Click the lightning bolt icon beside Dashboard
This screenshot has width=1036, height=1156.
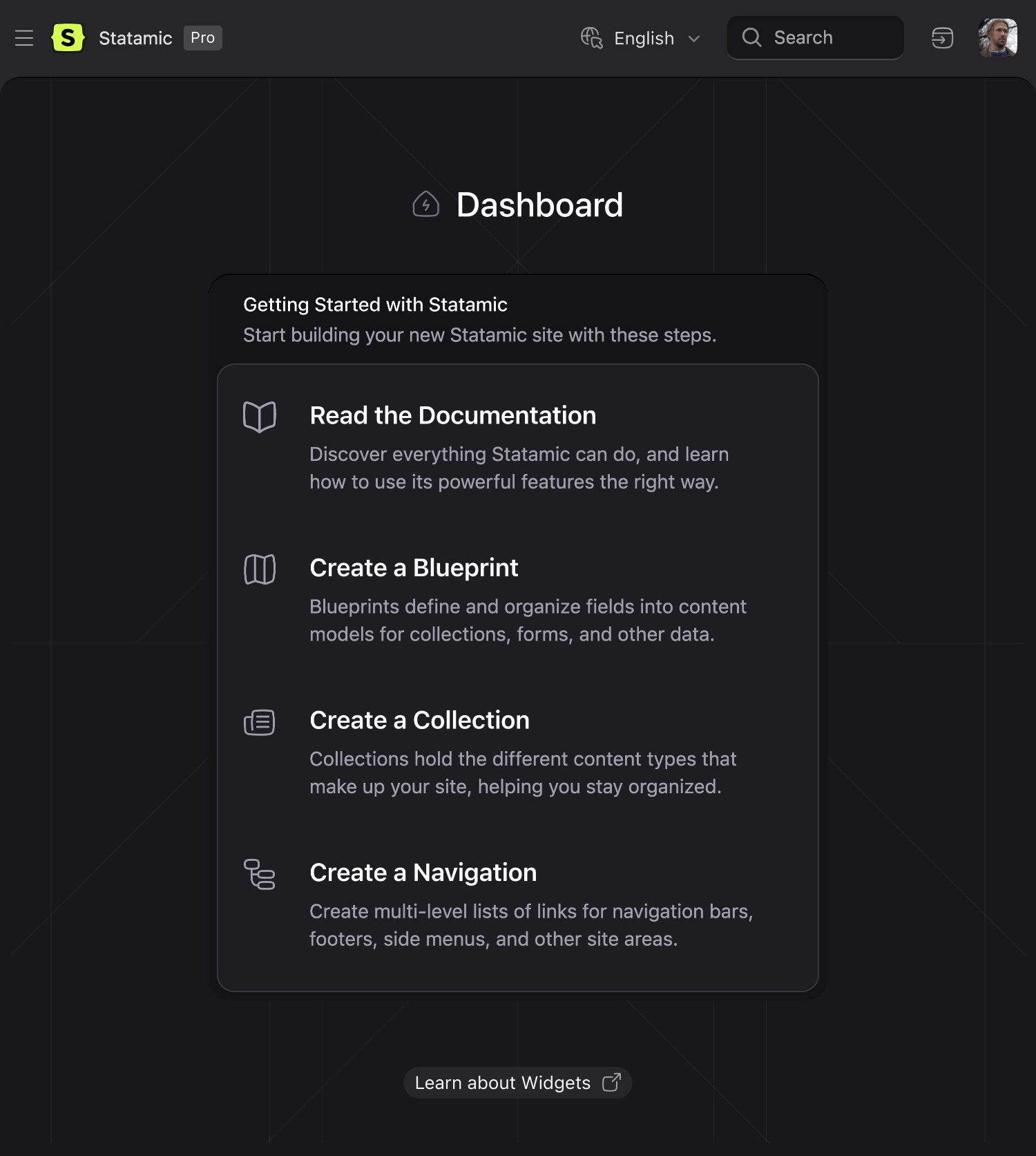pyautogui.click(x=425, y=205)
